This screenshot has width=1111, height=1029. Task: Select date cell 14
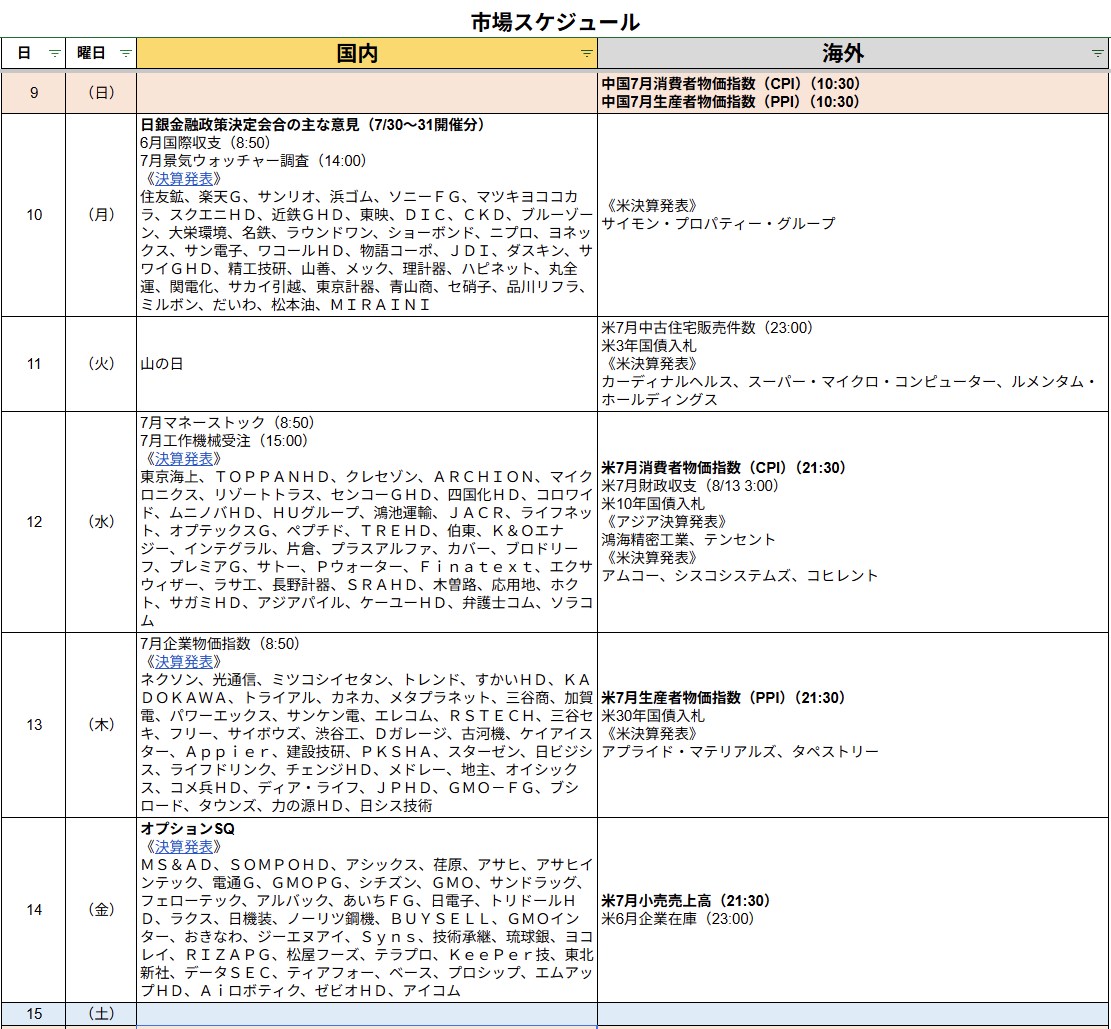[x=33, y=909]
